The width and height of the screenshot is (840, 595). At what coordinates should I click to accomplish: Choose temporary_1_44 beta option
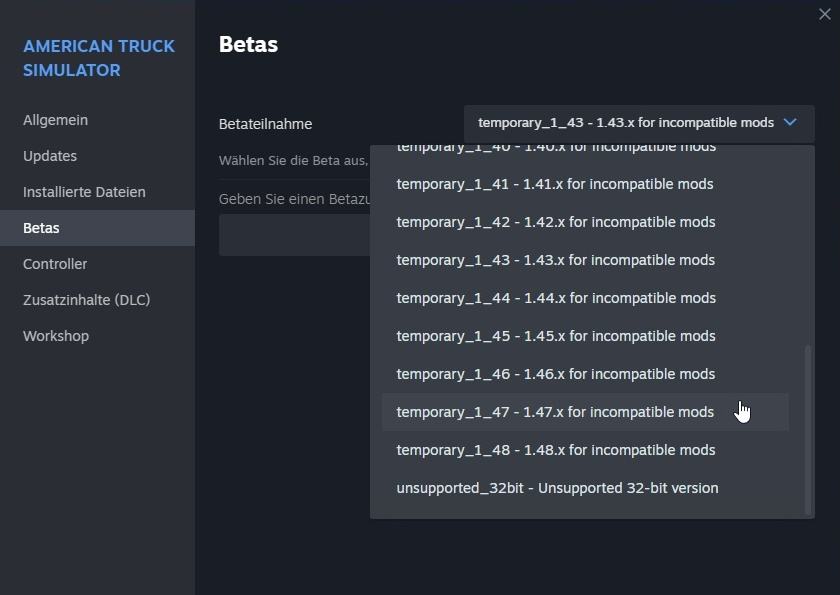tap(585, 298)
